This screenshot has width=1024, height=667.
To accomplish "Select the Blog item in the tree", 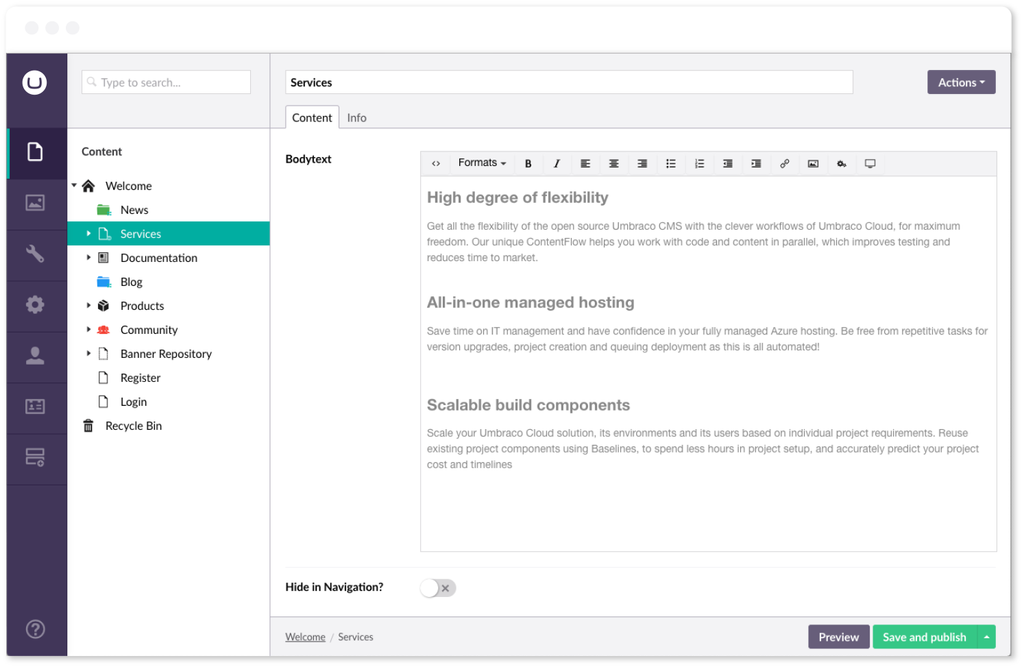I will (131, 282).
